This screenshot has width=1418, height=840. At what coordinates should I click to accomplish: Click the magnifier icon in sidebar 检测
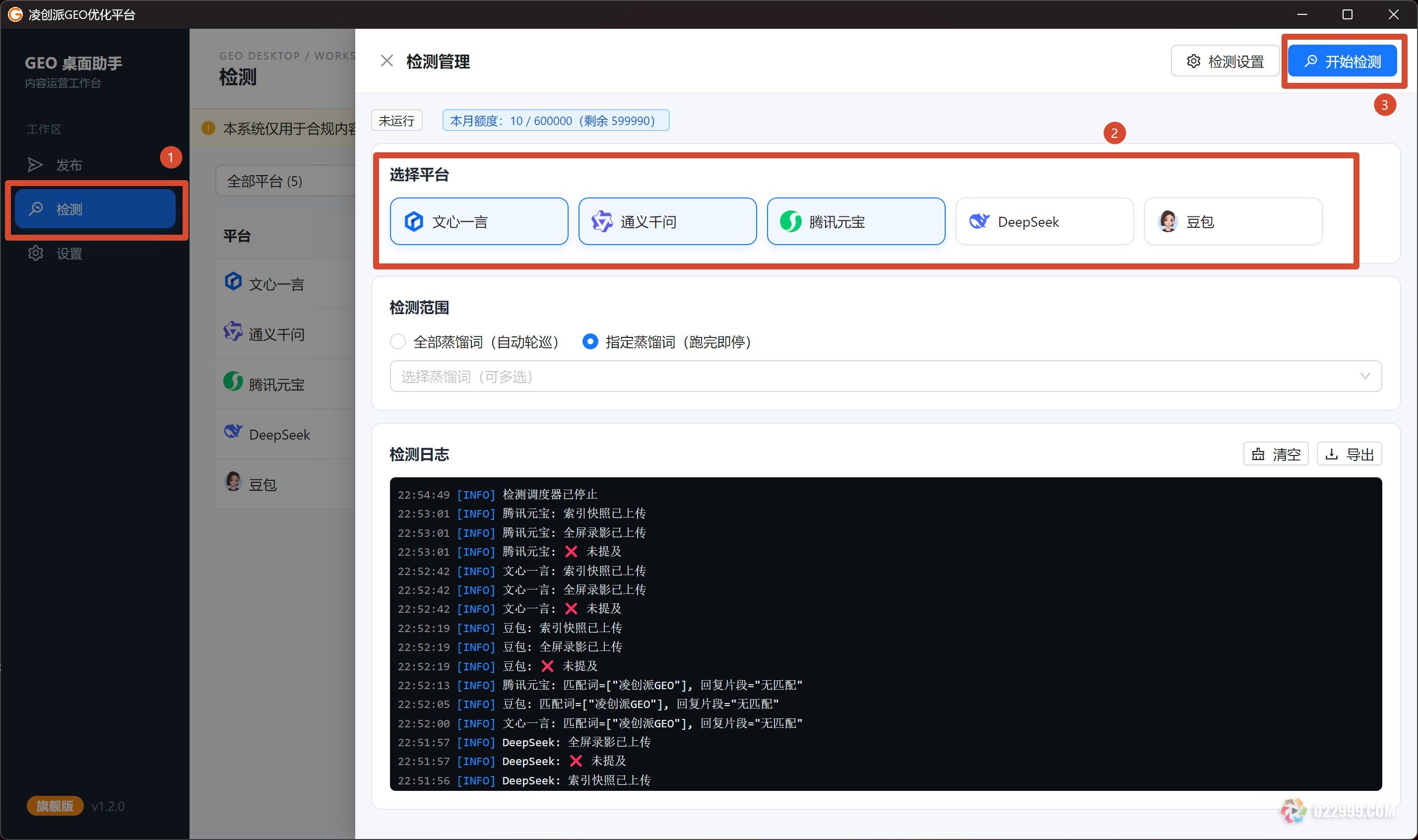36,209
